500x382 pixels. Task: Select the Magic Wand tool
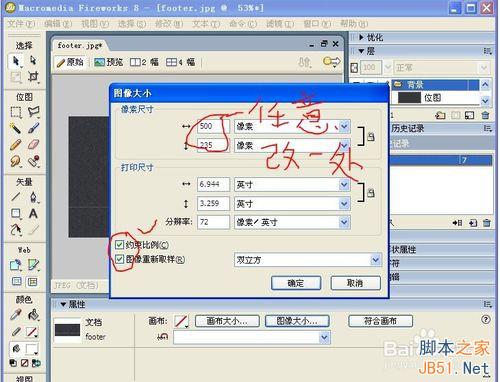[x=15, y=129]
